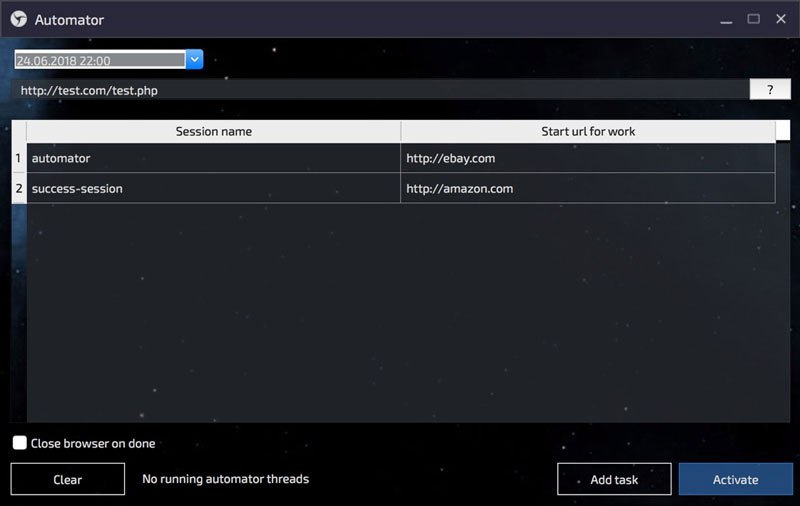Viewport: 800px width, 506px height.
Task: Select row number 1 header
Action: click(19, 158)
